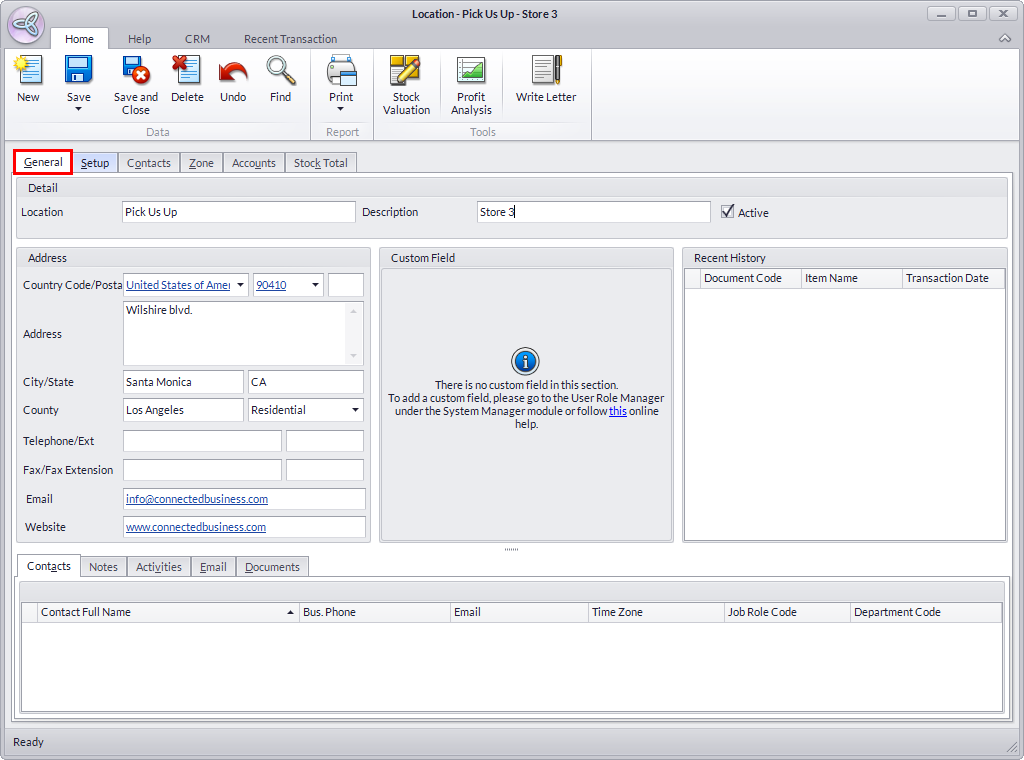Click the Save and Close icon
This screenshot has width=1024, height=760.
pyautogui.click(x=136, y=71)
